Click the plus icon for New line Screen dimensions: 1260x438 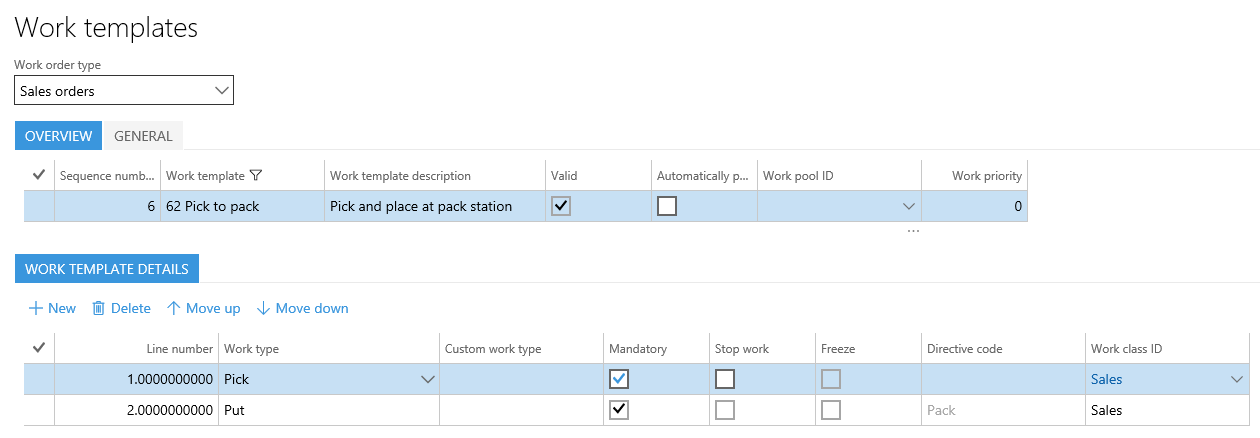(x=35, y=308)
